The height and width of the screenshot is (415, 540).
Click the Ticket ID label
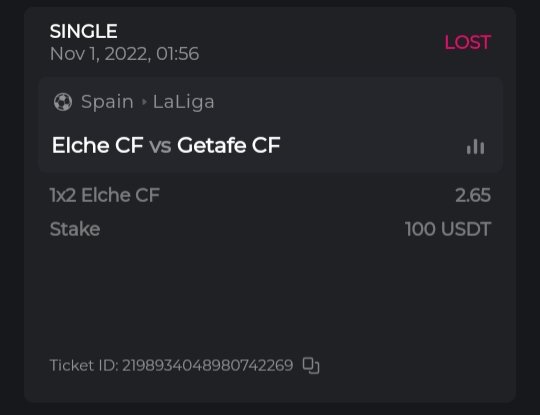click(84, 365)
